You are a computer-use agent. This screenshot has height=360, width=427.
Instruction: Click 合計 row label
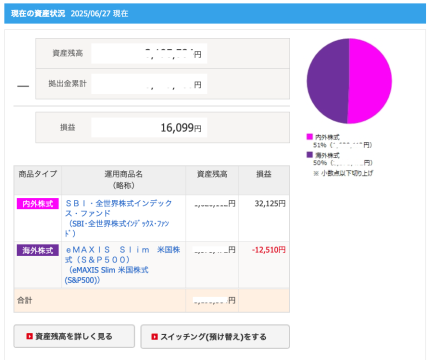[x=25, y=300]
